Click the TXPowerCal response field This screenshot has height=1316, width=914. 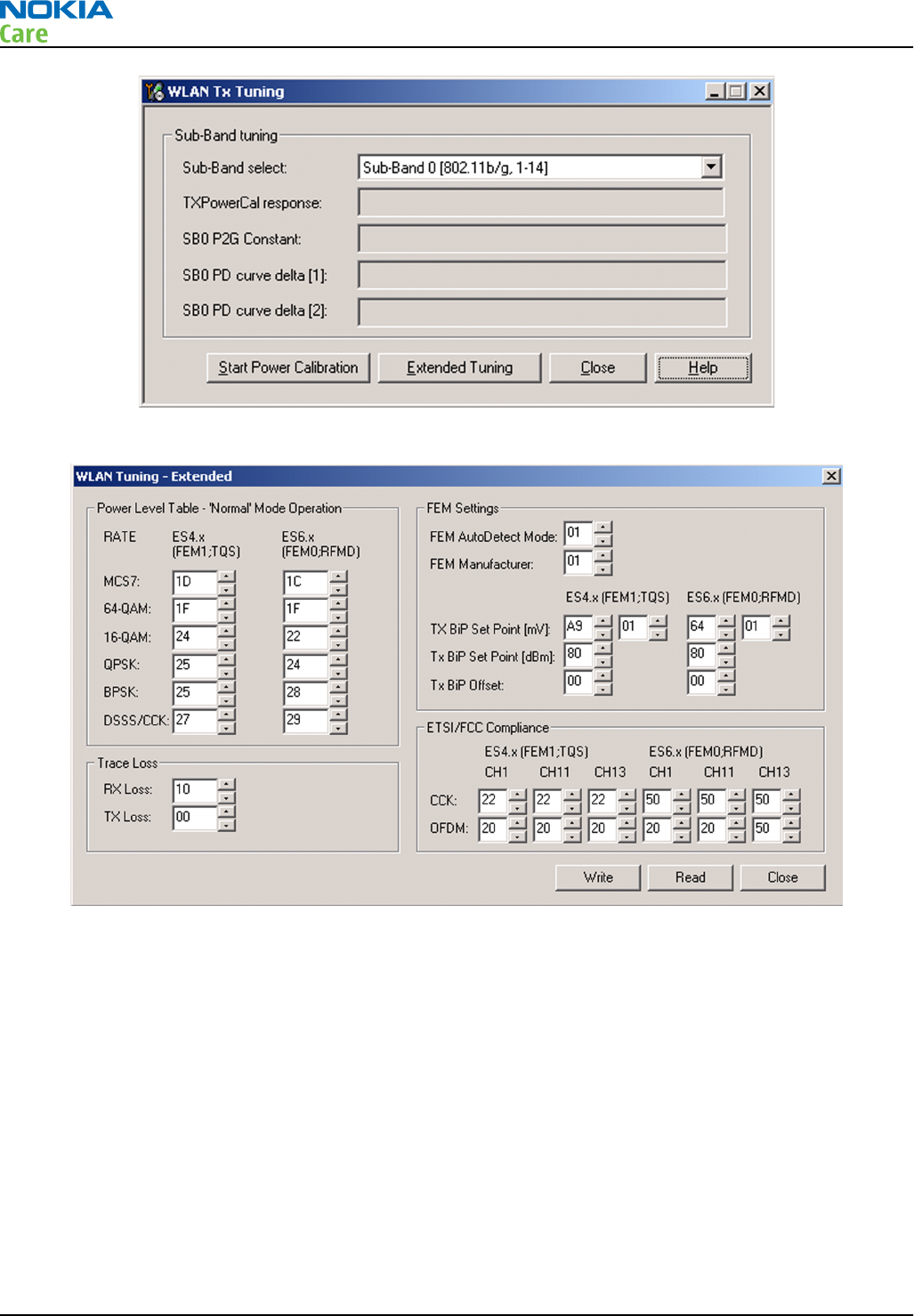coord(541,202)
